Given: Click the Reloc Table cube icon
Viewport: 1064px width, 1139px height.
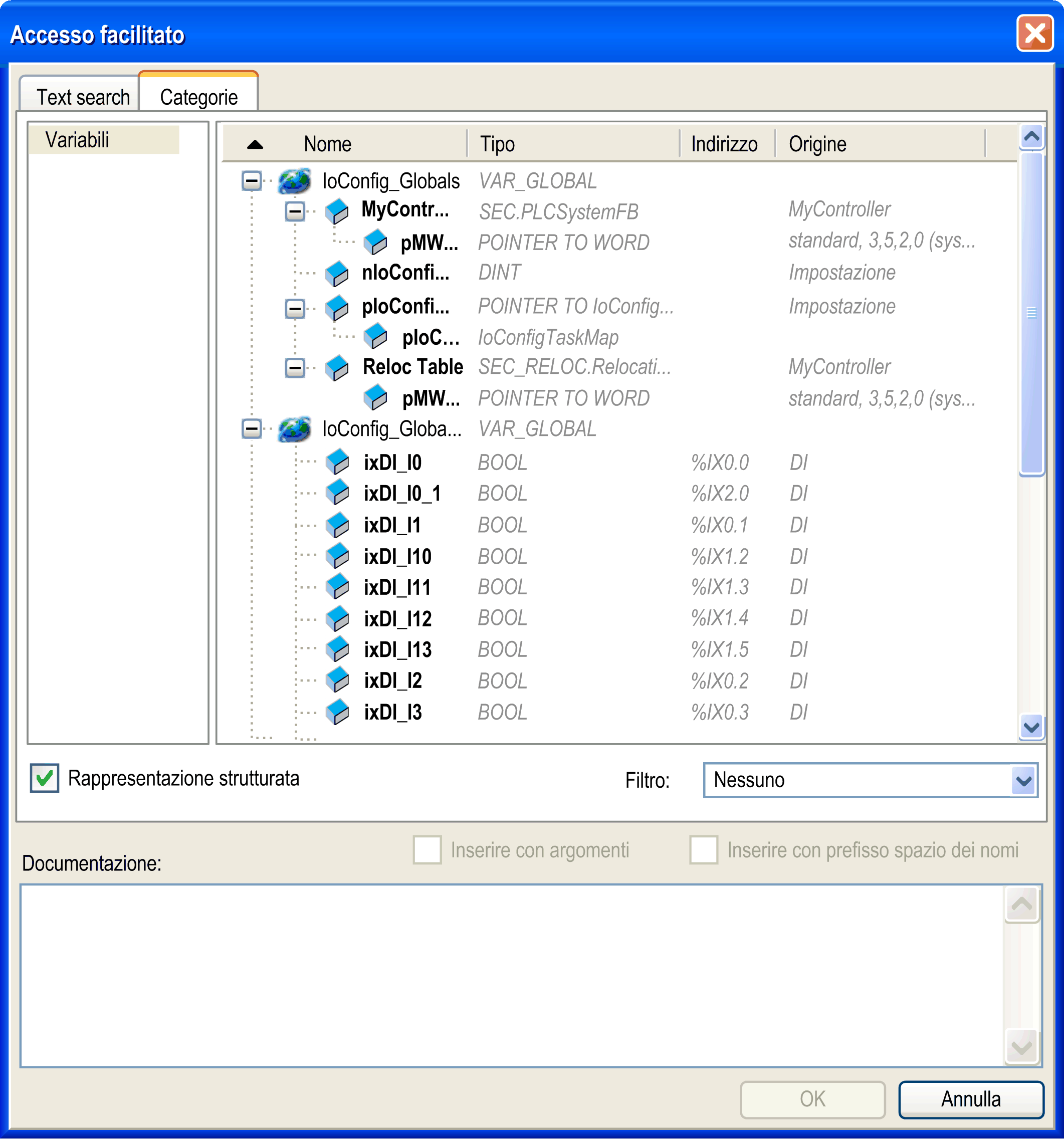Looking at the screenshot, I should [x=337, y=368].
